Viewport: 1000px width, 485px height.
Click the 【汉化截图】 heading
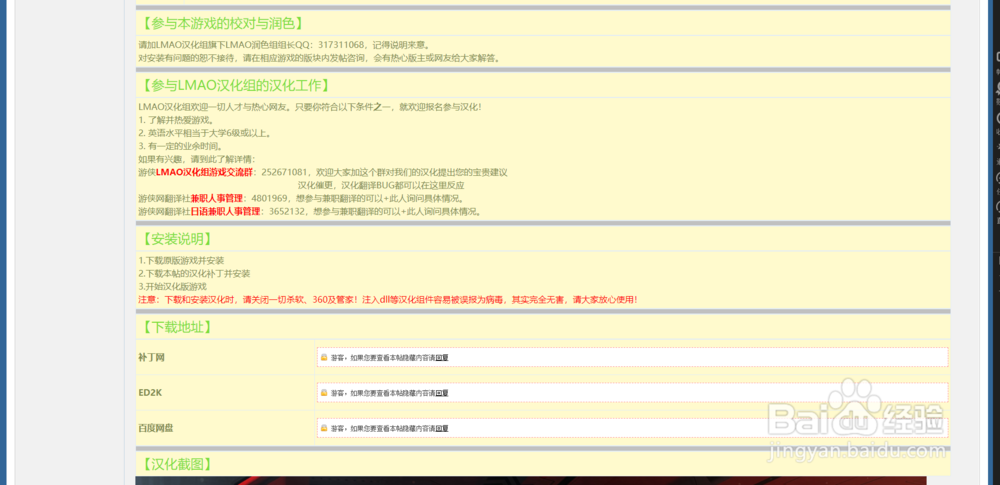[175, 464]
